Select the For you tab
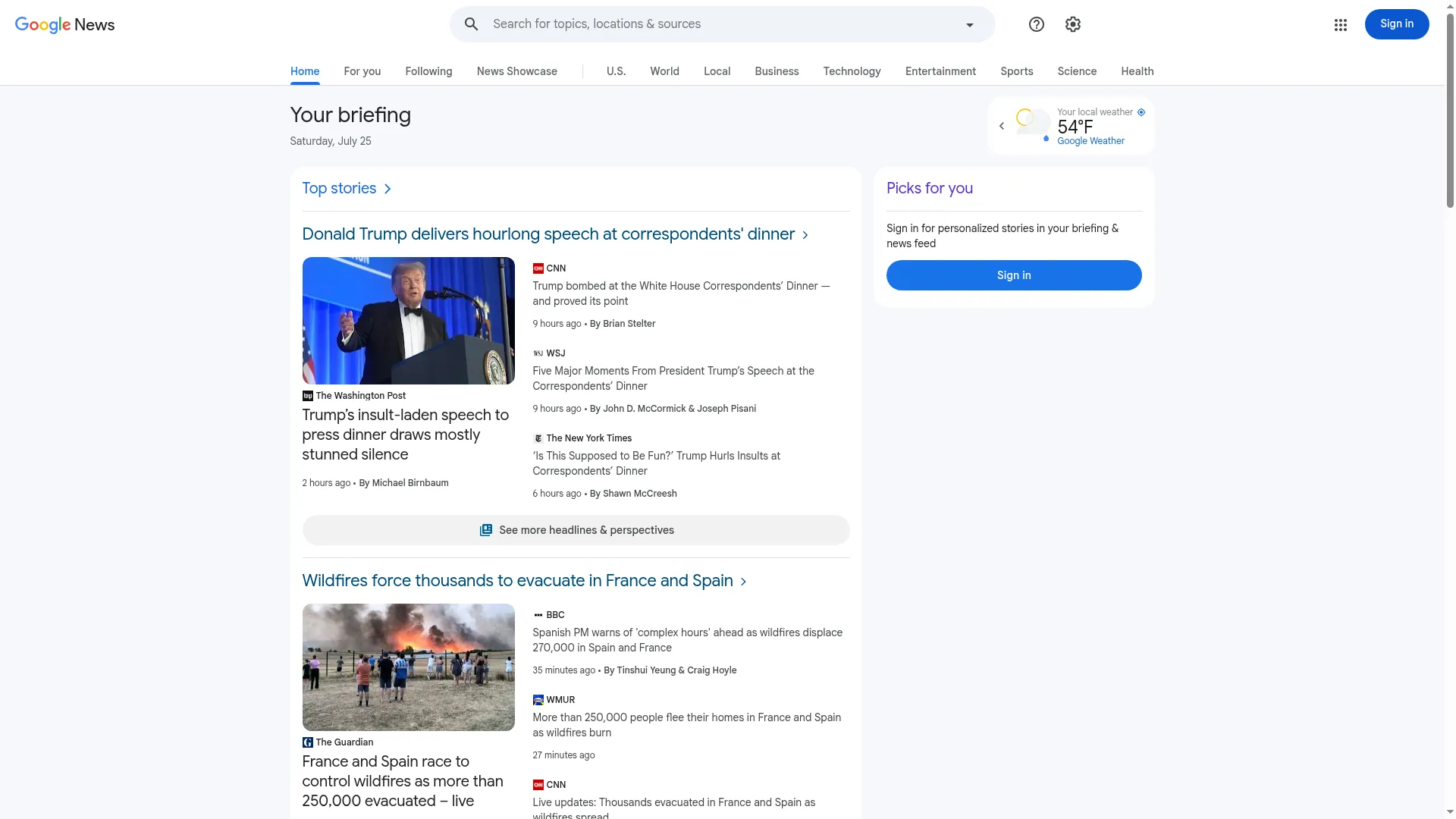The height and width of the screenshot is (819, 1456). [362, 71]
